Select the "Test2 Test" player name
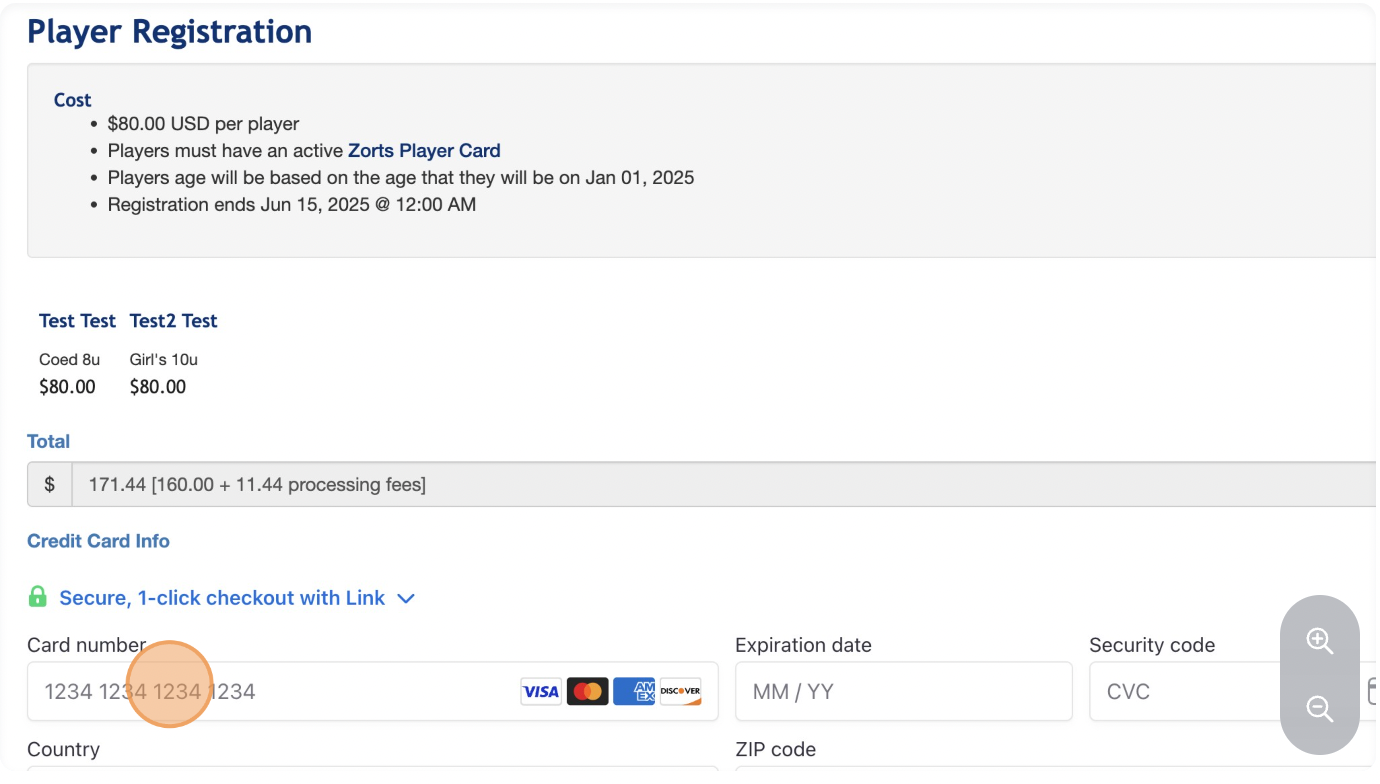 [x=174, y=321]
